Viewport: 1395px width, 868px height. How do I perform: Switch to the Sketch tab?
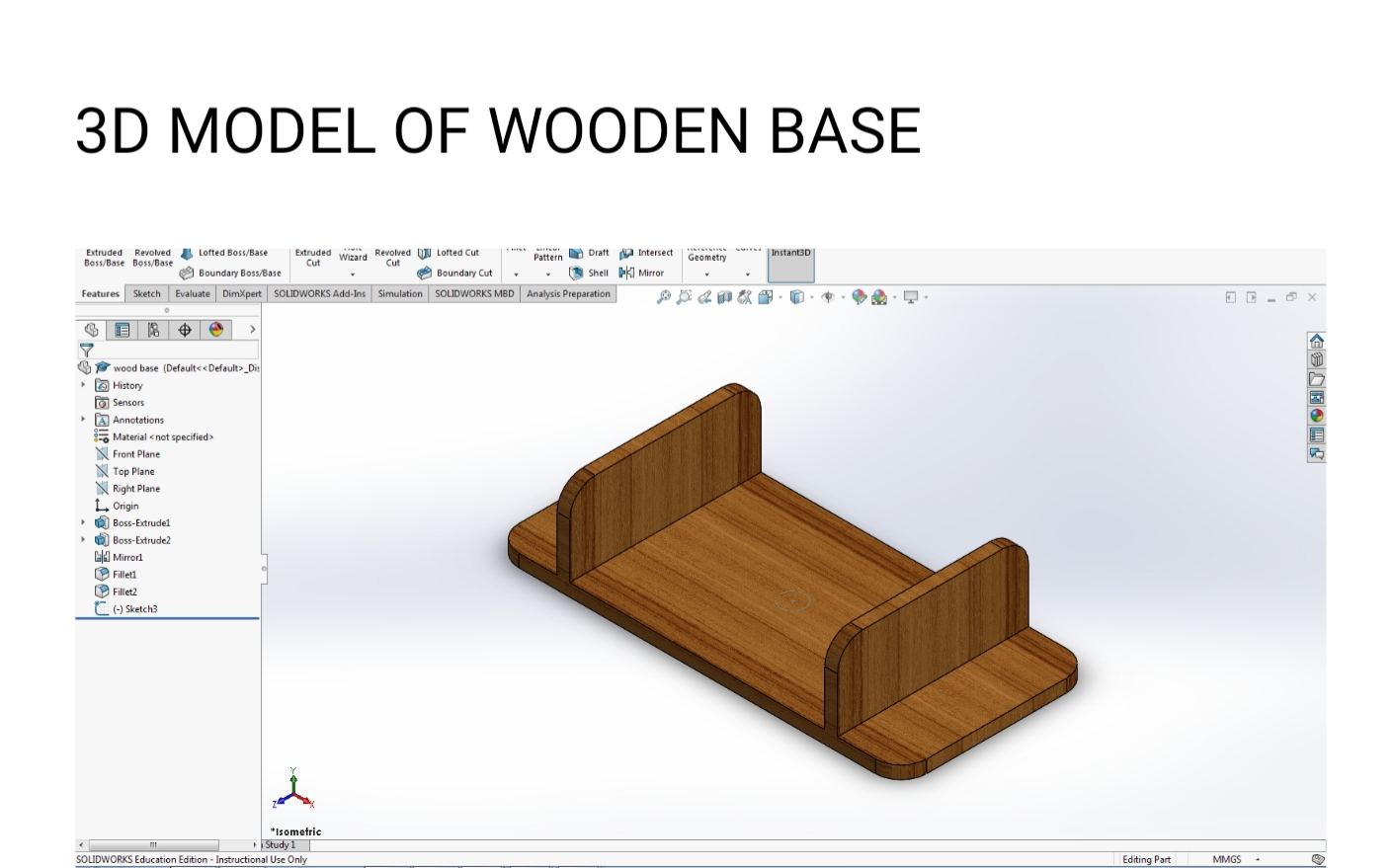[x=147, y=293]
